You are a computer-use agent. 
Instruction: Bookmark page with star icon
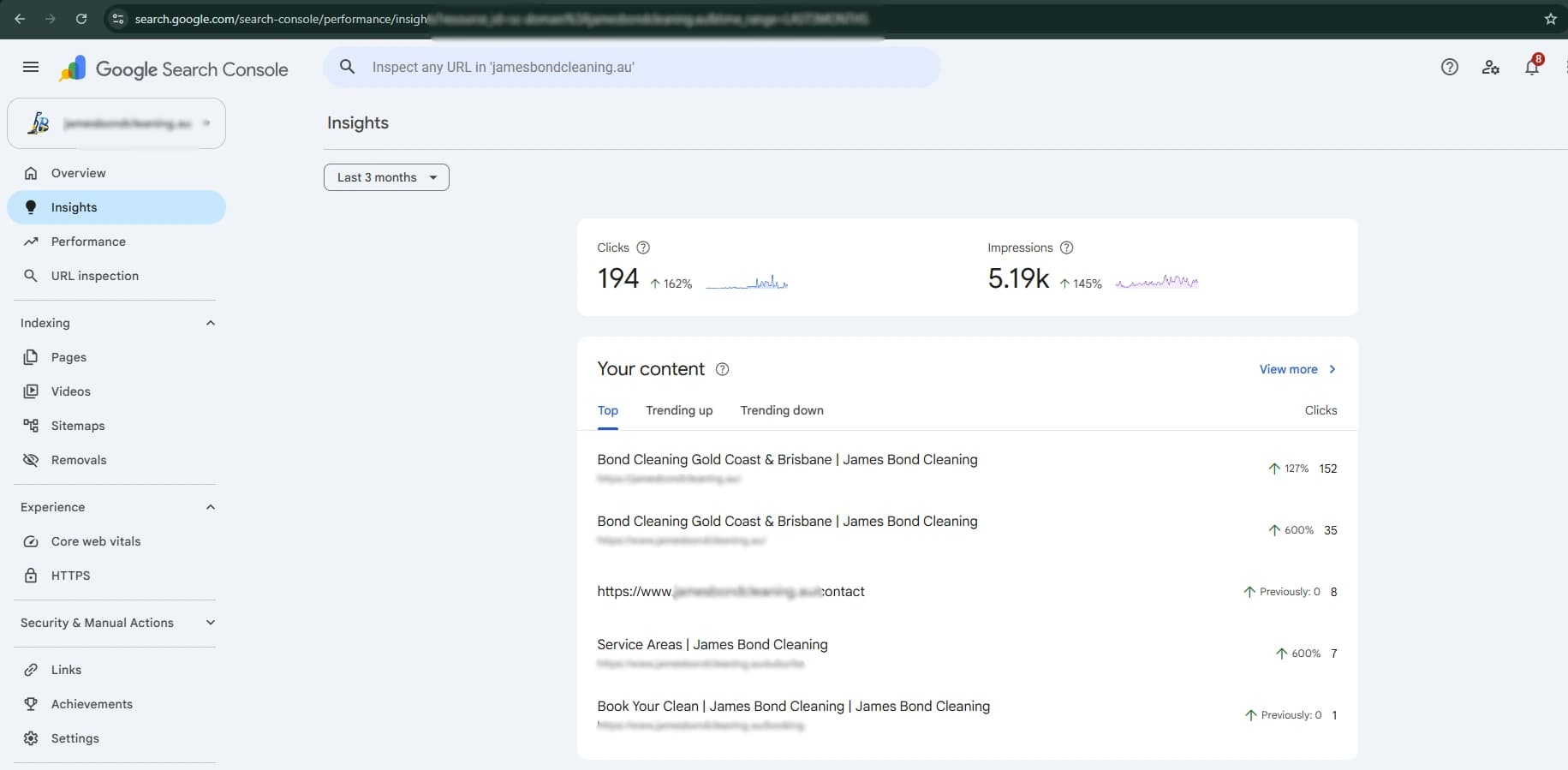[1550, 19]
